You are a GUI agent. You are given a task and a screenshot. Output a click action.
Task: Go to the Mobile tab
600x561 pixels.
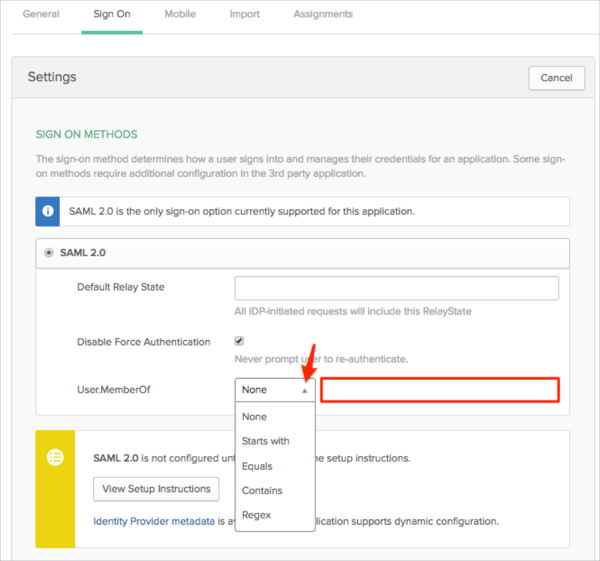click(x=180, y=15)
